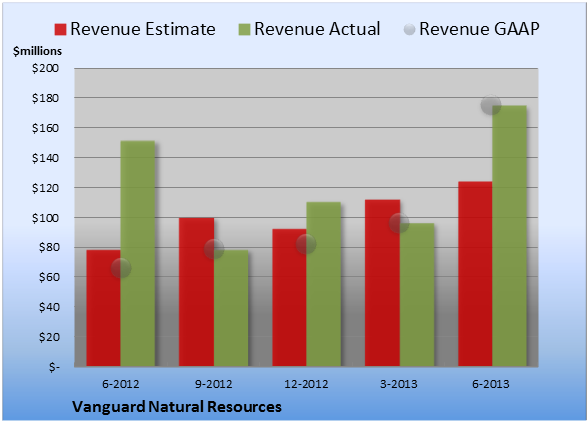Click the '12-2012' quarter label
Image resolution: width=588 pixels, height=422 pixels.
tap(306, 384)
